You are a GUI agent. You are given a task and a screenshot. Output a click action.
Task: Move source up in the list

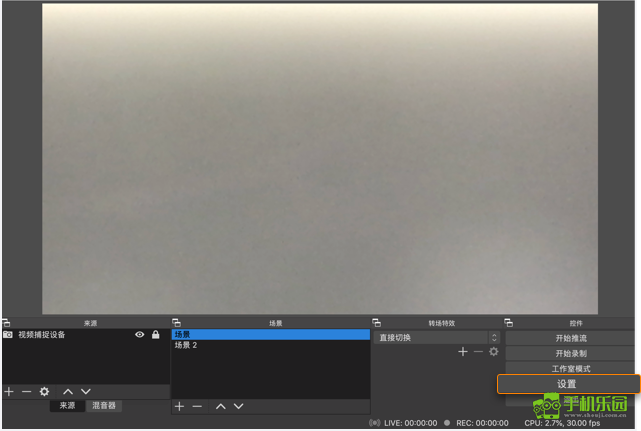point(68,392)
